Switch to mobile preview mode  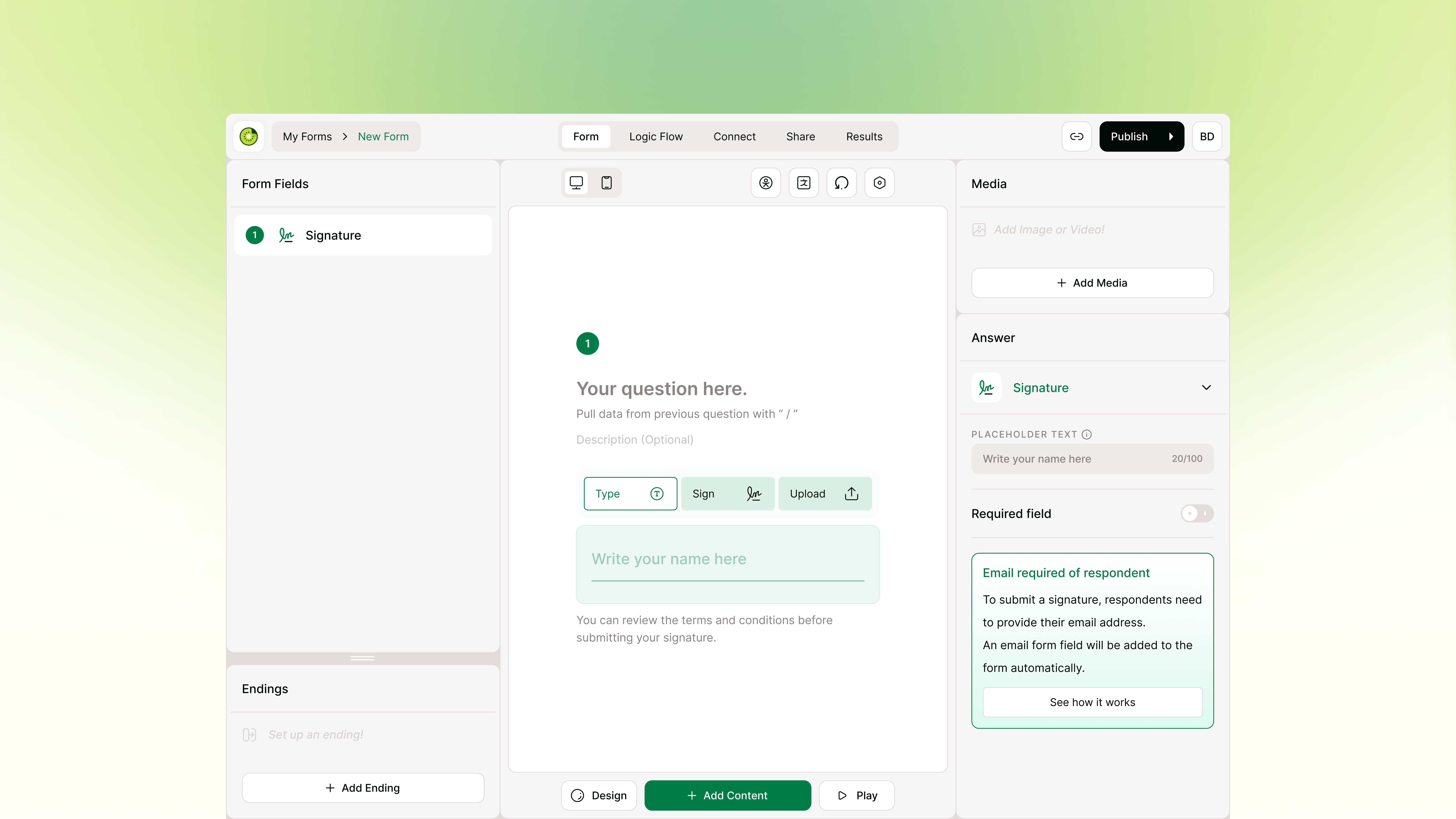[x=606, y=183]
